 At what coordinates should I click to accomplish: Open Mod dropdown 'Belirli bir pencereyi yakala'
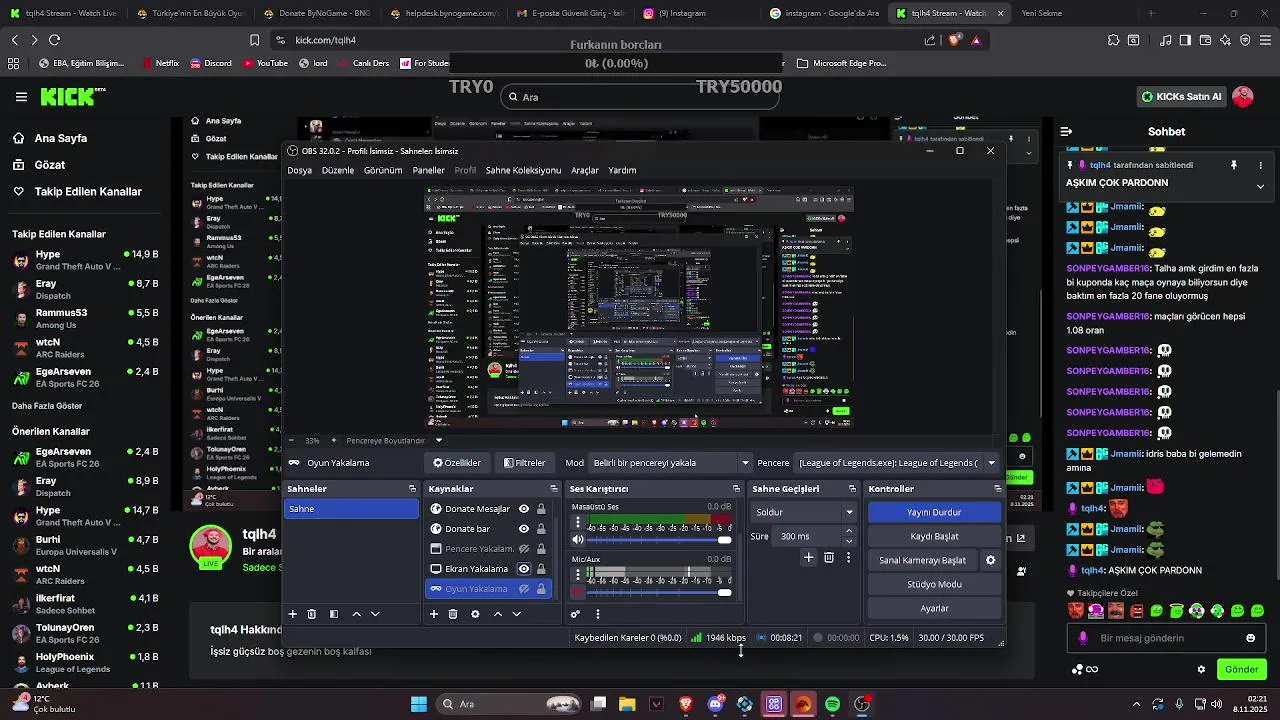(670, 463)
